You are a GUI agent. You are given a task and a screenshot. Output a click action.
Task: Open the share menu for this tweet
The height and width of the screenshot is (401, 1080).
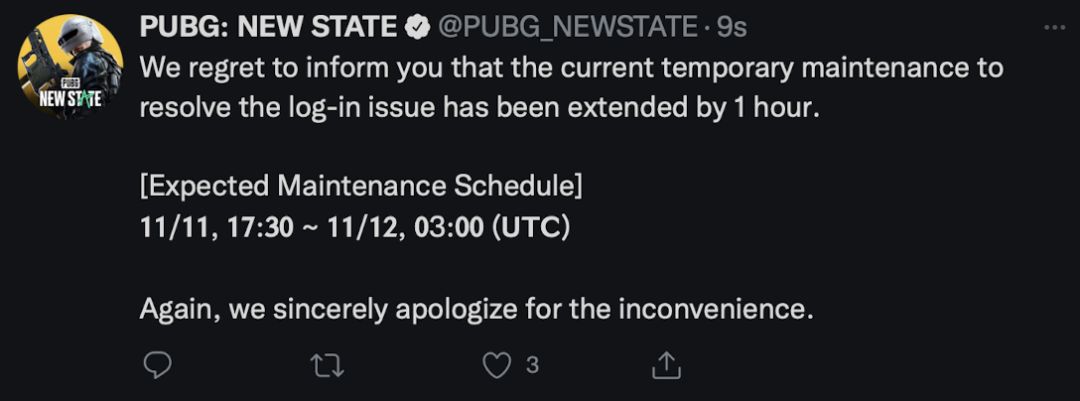coord(666,365)
